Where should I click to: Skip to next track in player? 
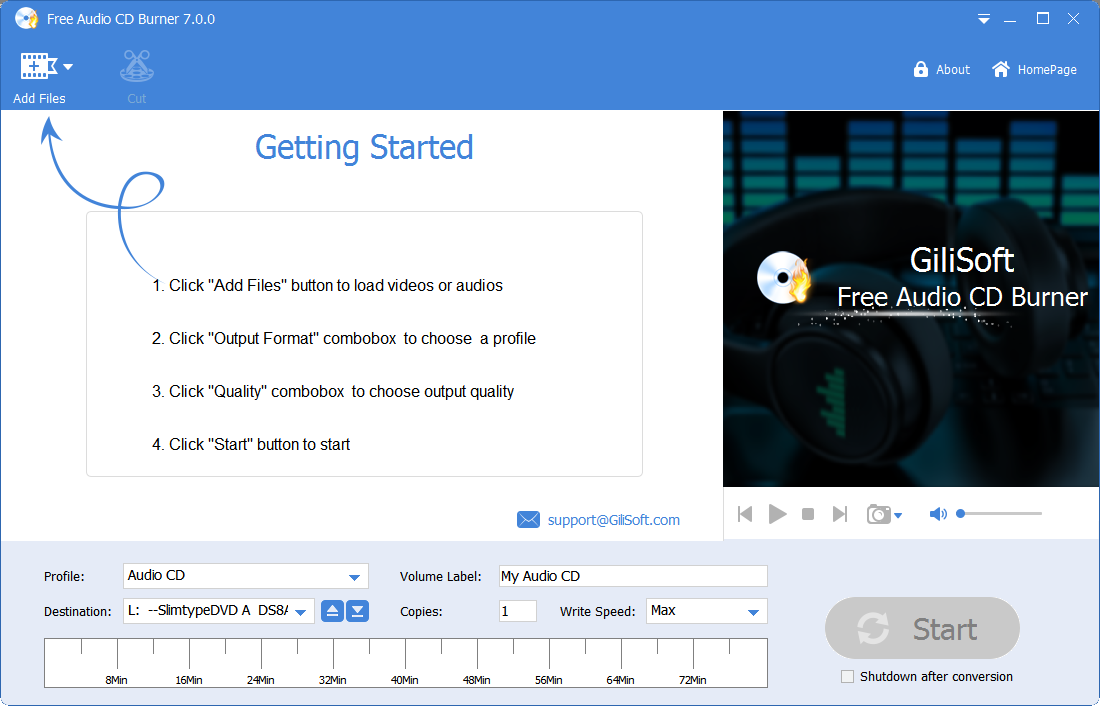tap(840, 514)
